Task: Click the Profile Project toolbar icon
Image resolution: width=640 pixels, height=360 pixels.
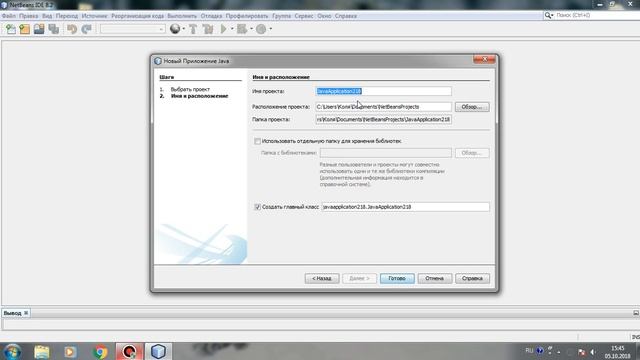Action: pos(261,29)
